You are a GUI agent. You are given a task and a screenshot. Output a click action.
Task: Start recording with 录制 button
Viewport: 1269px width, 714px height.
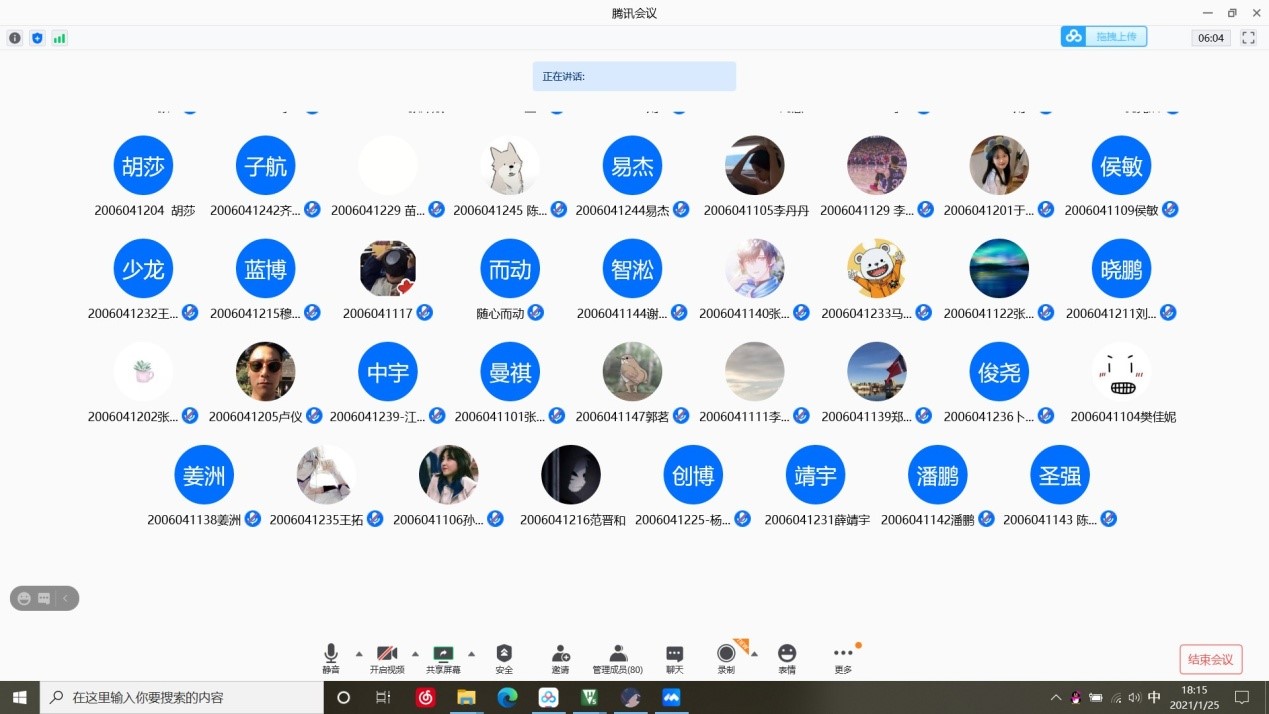[x=726, y=657]
